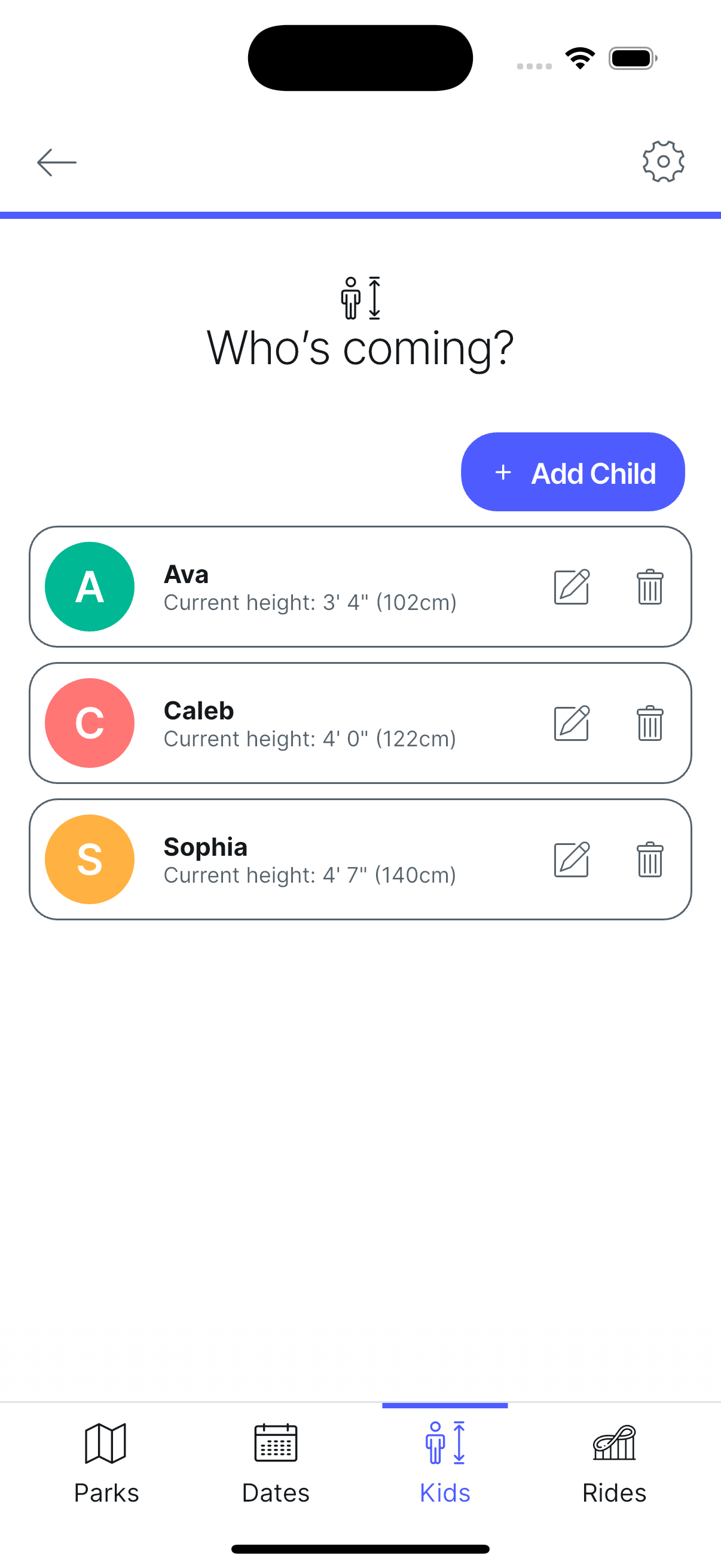The width and height of the screenshot is (721, 1568).
Task: Select the Kids tab
Action: click(x=445, y=1463)
